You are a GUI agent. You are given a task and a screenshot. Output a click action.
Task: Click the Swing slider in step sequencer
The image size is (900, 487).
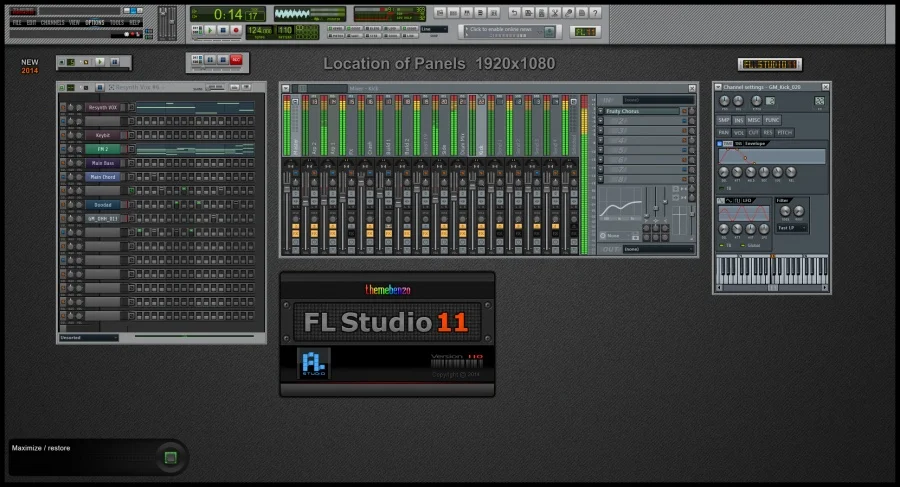click(x=215, y=87)
